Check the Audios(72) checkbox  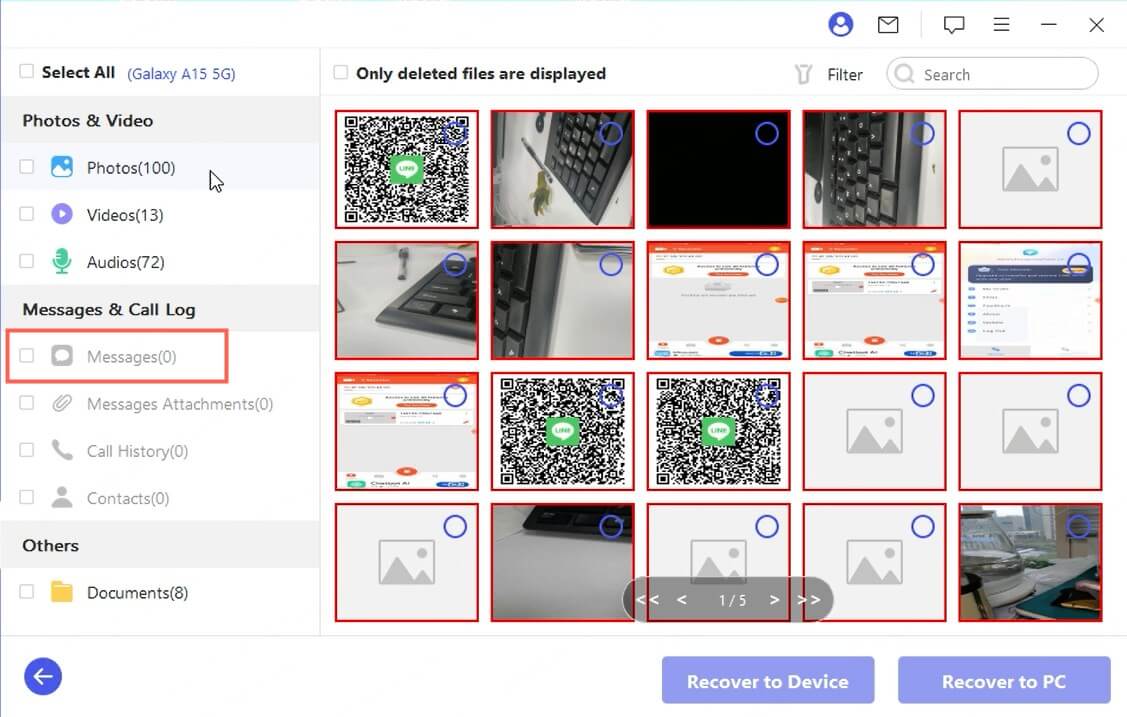click(27, 261)
